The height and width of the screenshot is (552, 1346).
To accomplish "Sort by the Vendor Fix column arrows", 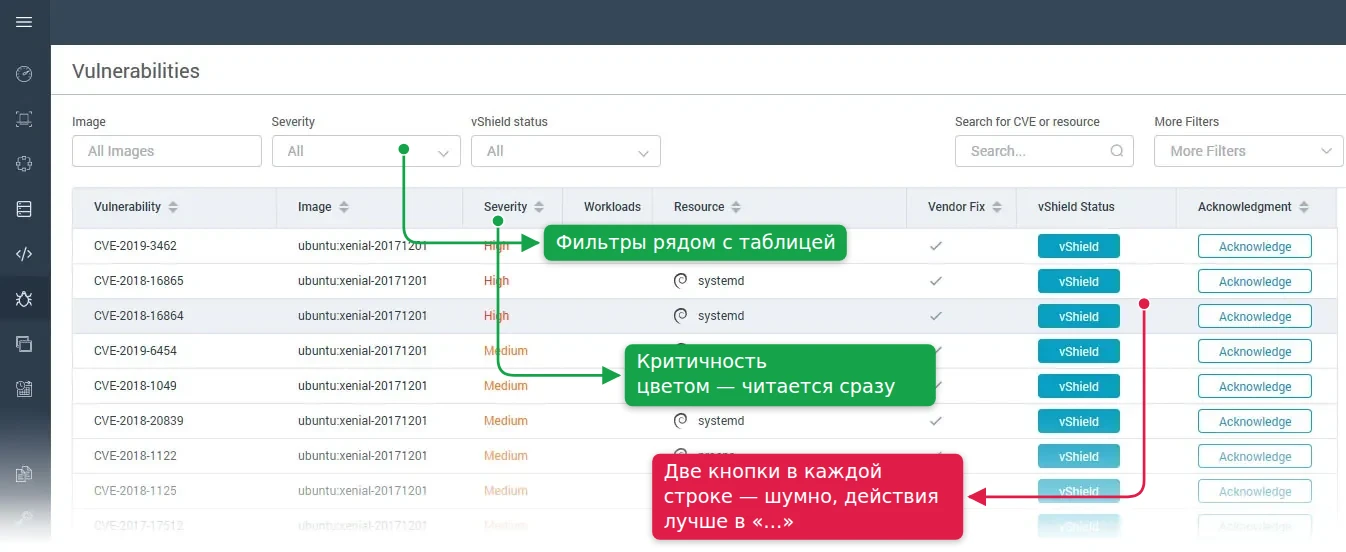I will 997,207.
